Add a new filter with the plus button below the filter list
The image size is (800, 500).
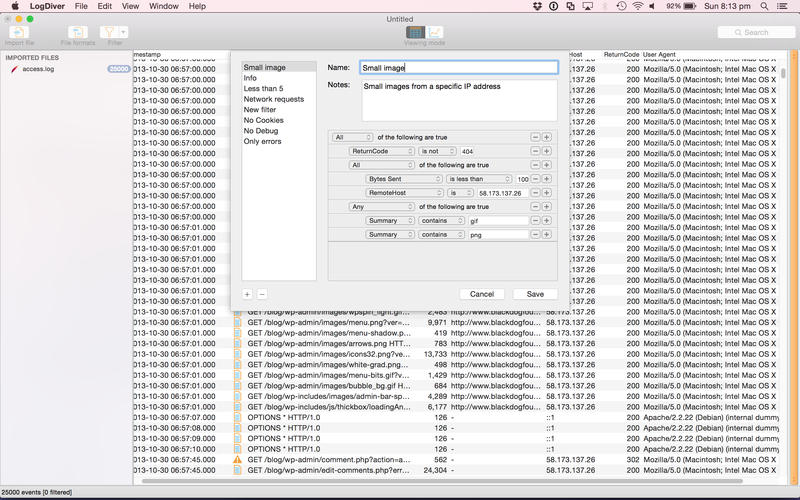(x=247, y=294)
